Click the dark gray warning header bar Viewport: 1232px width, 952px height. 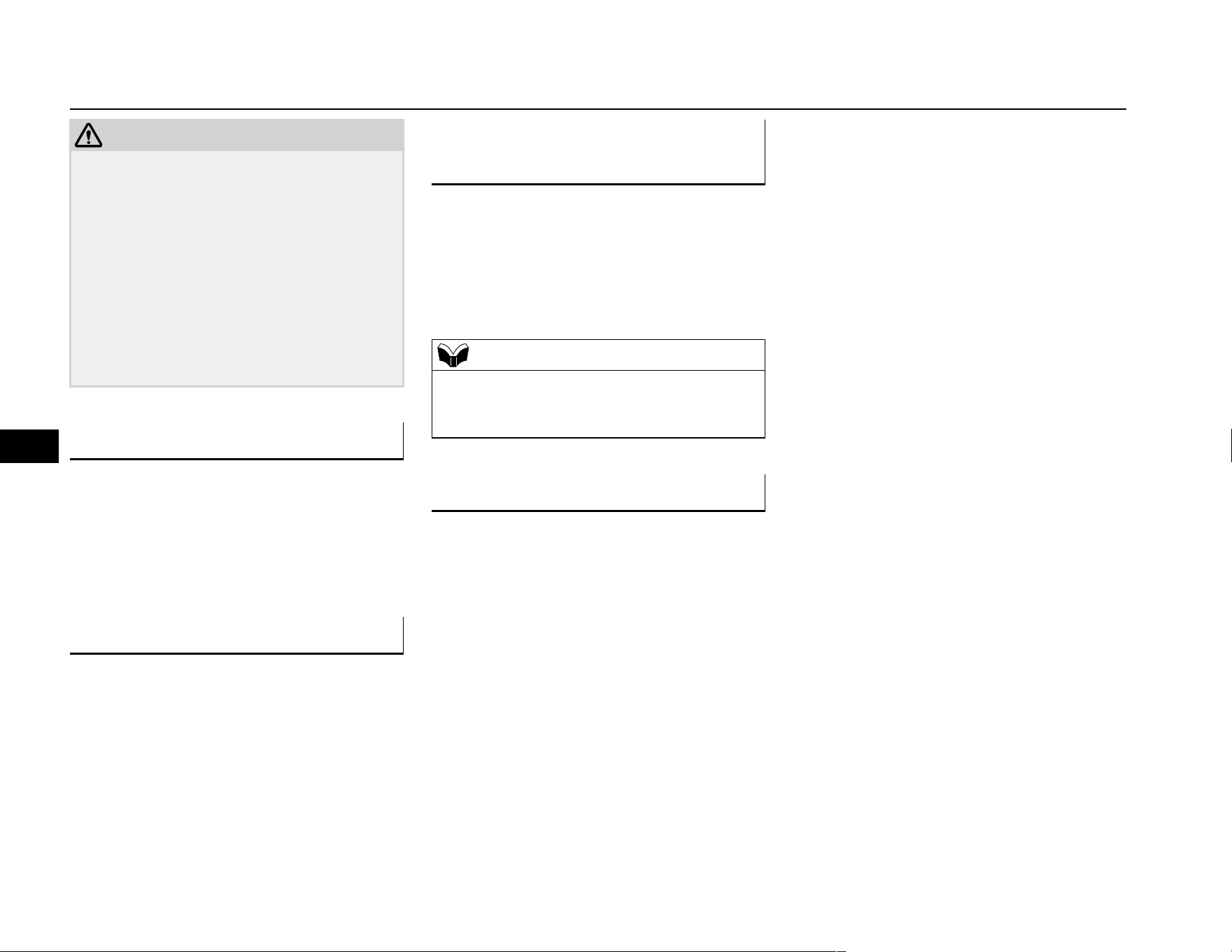237,135
